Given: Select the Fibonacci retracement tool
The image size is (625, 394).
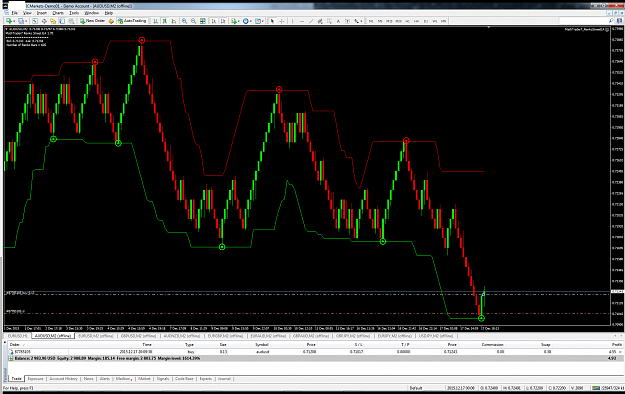Looking at the screenshot, I should pyautogui.click(x=329, y=21).
